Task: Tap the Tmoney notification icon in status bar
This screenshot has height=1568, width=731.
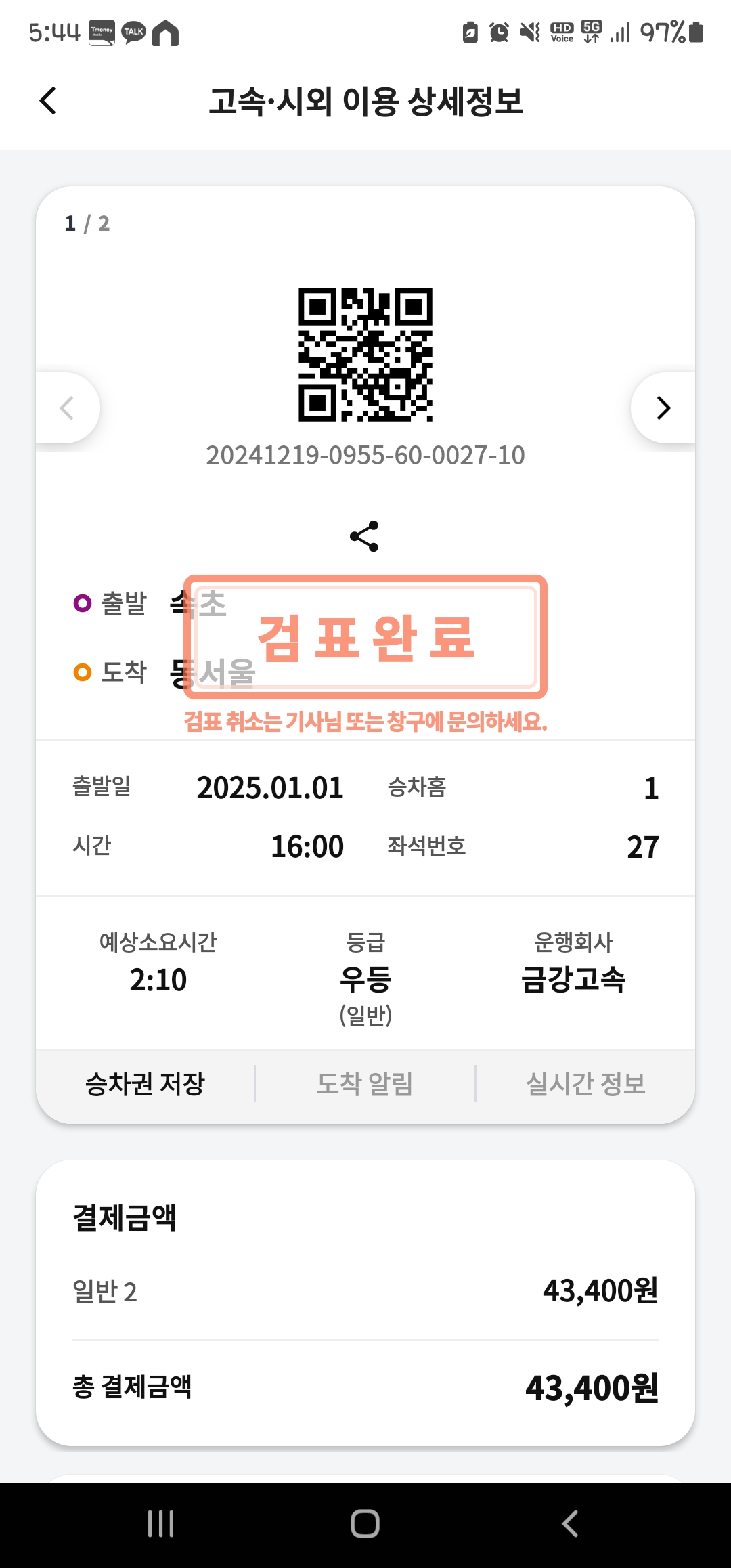Action: (x=102, y=32)
